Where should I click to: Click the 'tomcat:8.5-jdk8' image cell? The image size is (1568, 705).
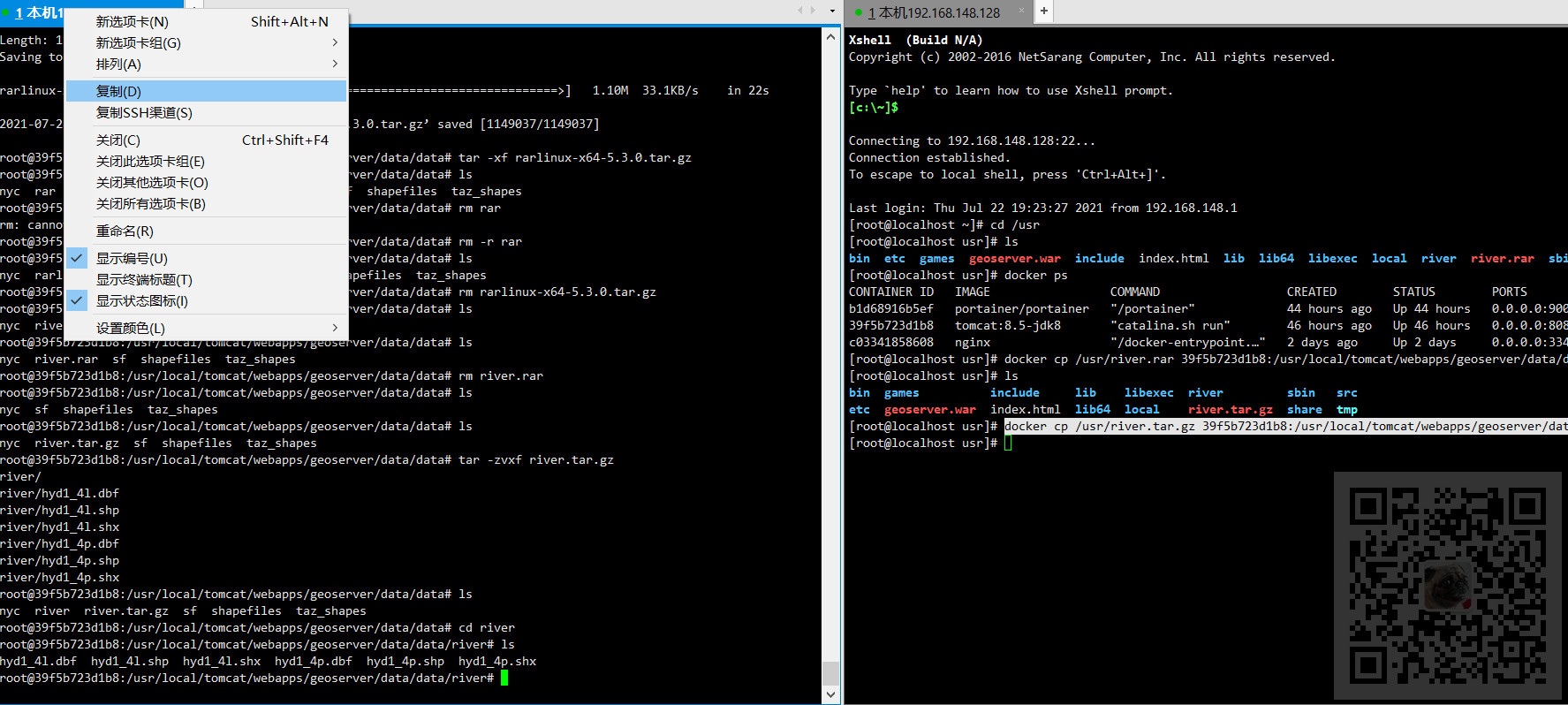(x=1008, y=325)
